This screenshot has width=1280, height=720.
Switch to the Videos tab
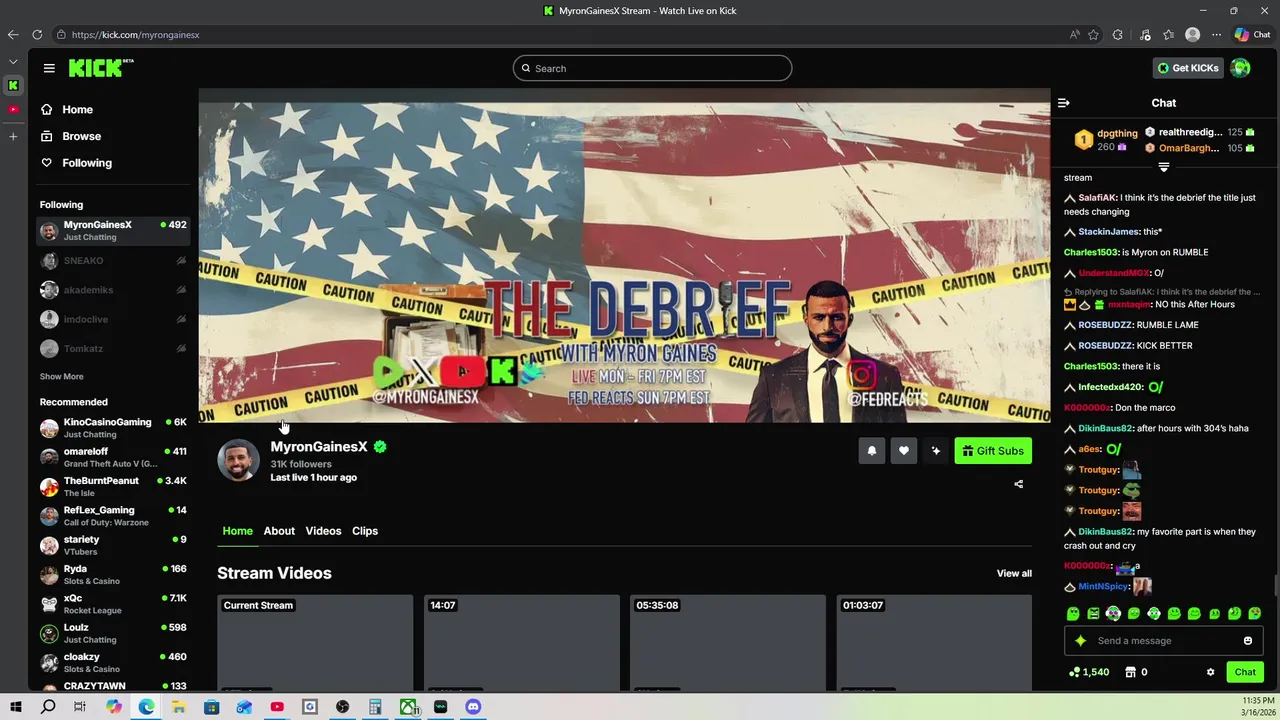coord(323,531)
